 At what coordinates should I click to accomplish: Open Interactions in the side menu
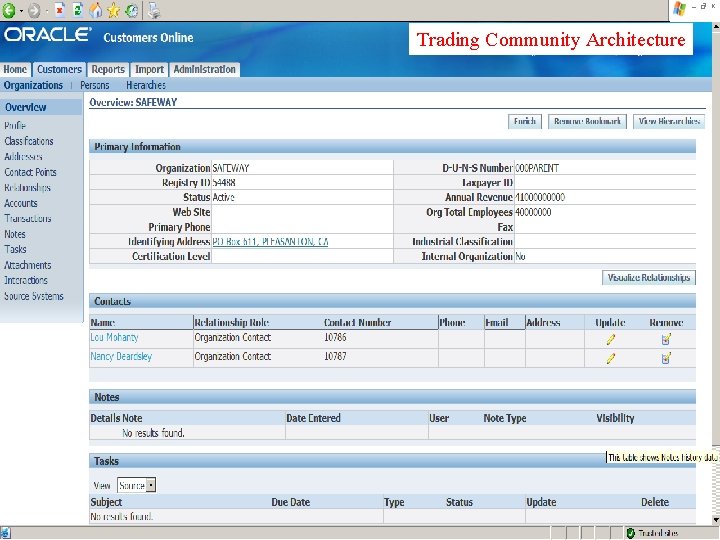[x=26, y=280]
